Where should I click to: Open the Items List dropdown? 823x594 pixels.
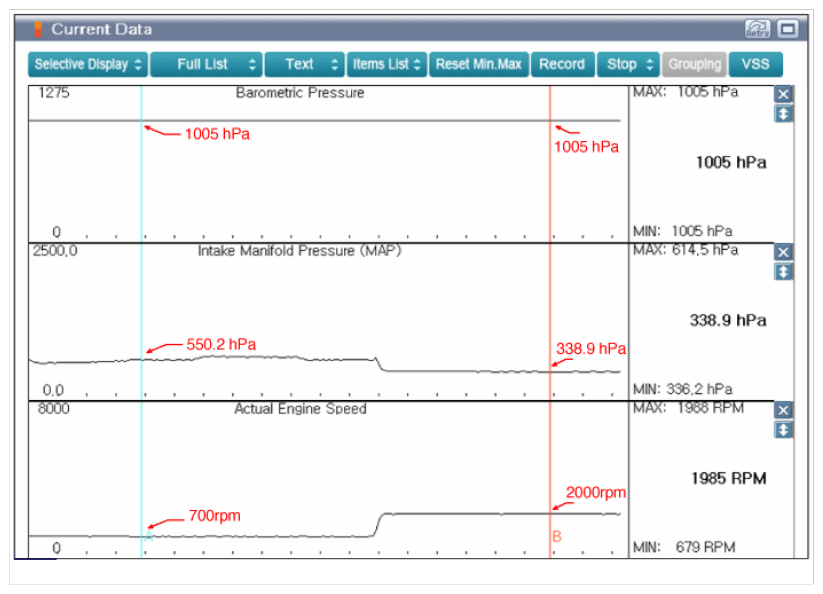[x=387, y=64]
